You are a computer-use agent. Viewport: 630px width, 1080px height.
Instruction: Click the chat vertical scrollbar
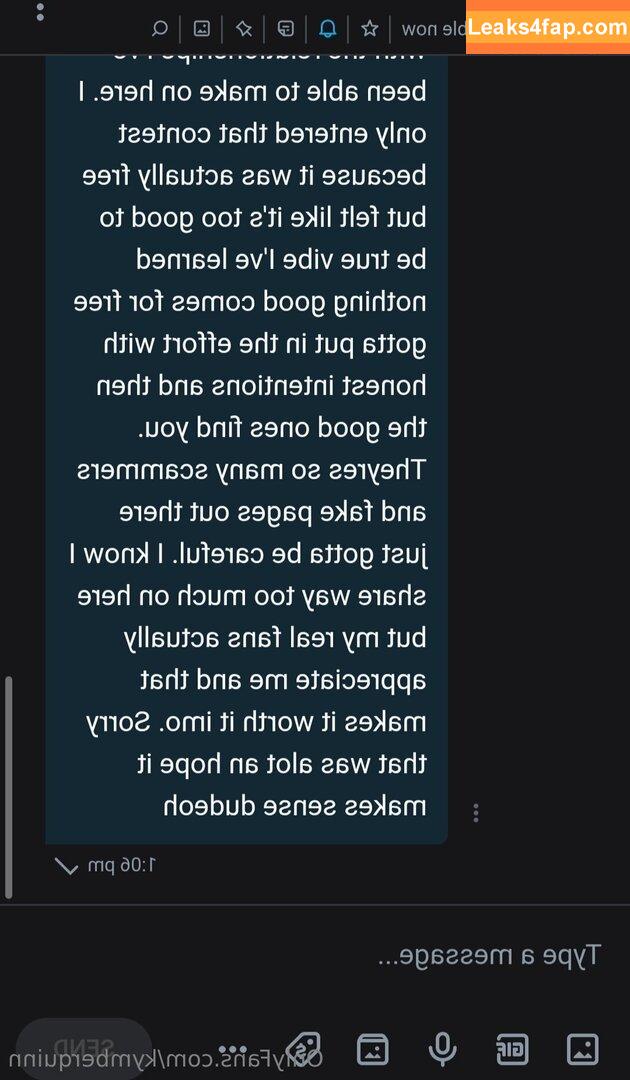[x=8, y=787]
